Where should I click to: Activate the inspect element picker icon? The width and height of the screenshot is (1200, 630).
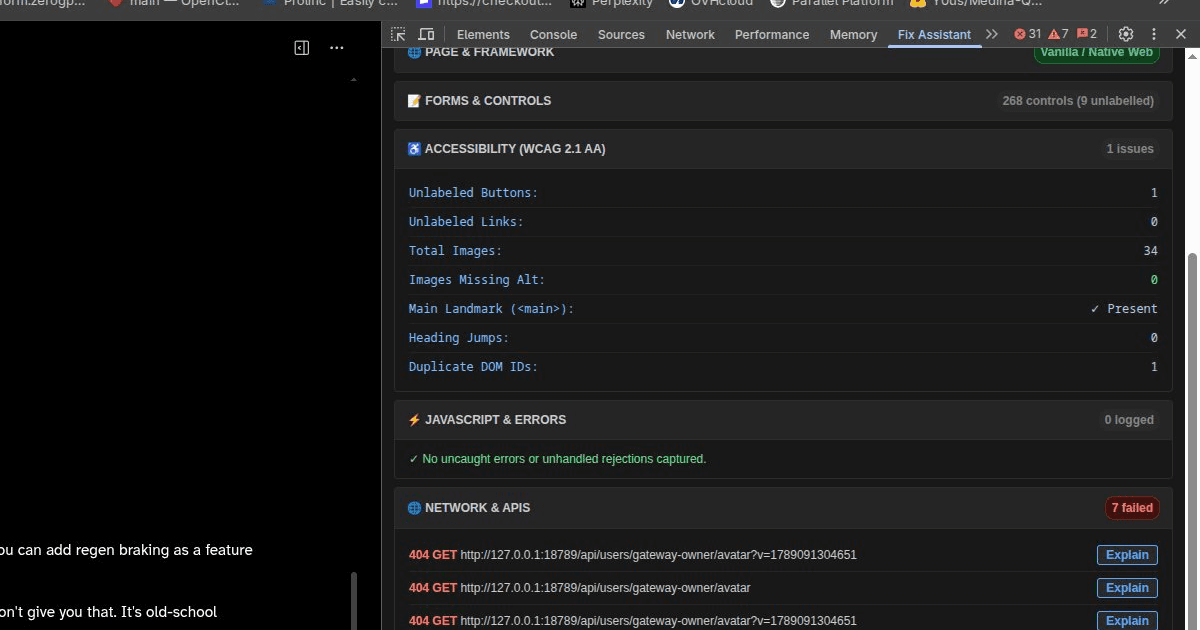coord(398,34)
